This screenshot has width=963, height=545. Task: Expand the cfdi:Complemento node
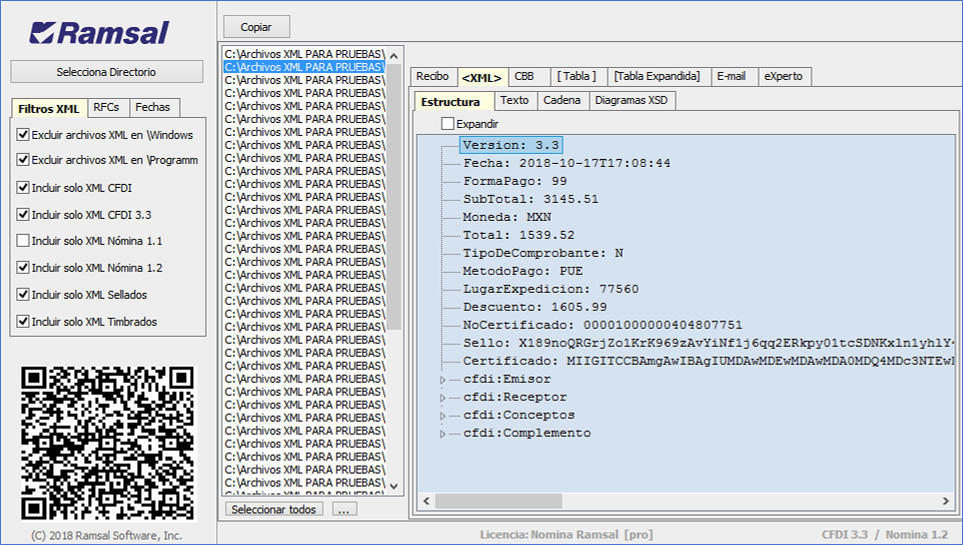point(442,434)
